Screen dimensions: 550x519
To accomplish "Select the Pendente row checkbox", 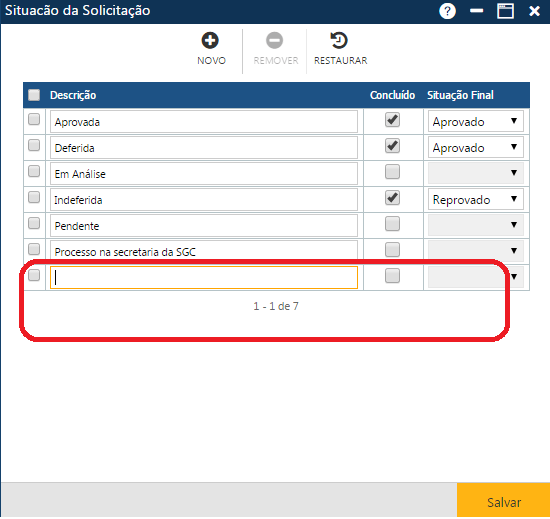I will tap(34, 223).
